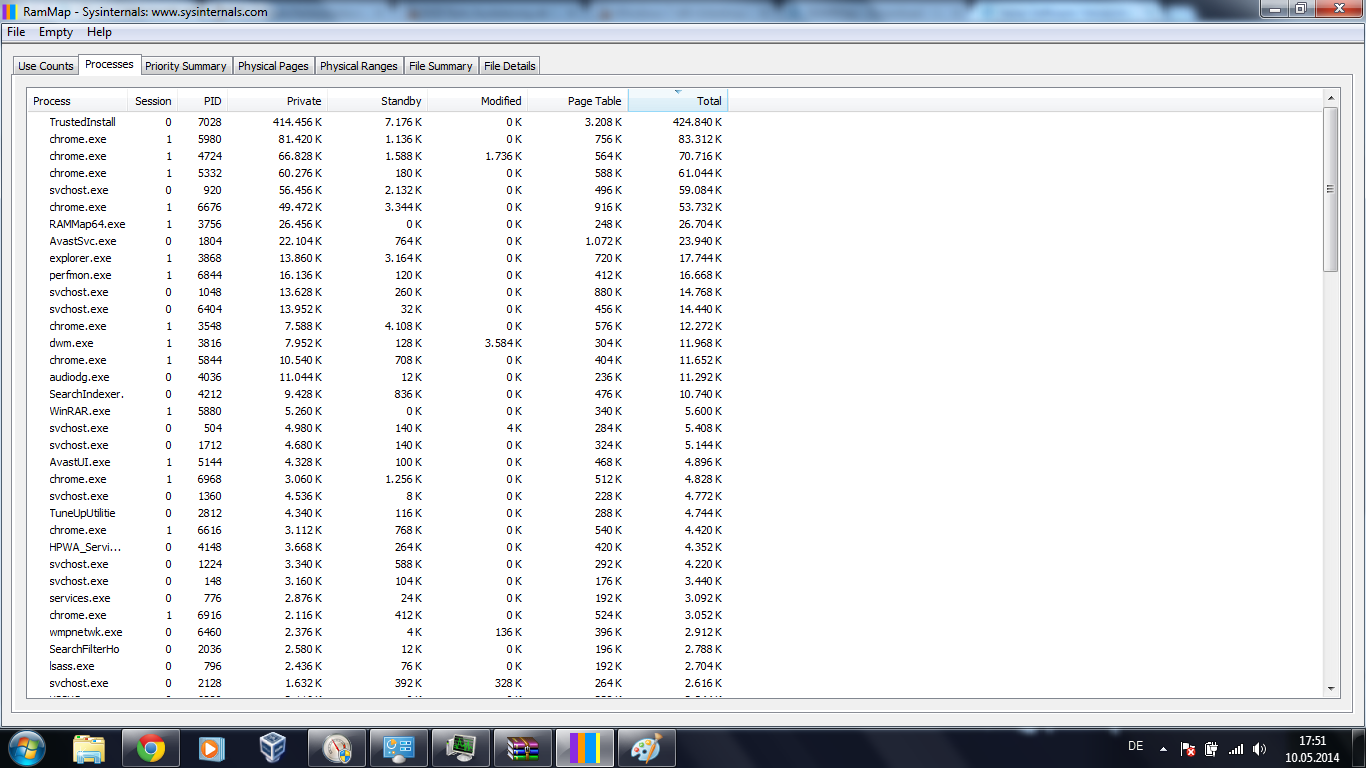Viewport: 1366px width, 768px height.
Task: Click the scrollbar down arrow
Action: pos(1331,689)
